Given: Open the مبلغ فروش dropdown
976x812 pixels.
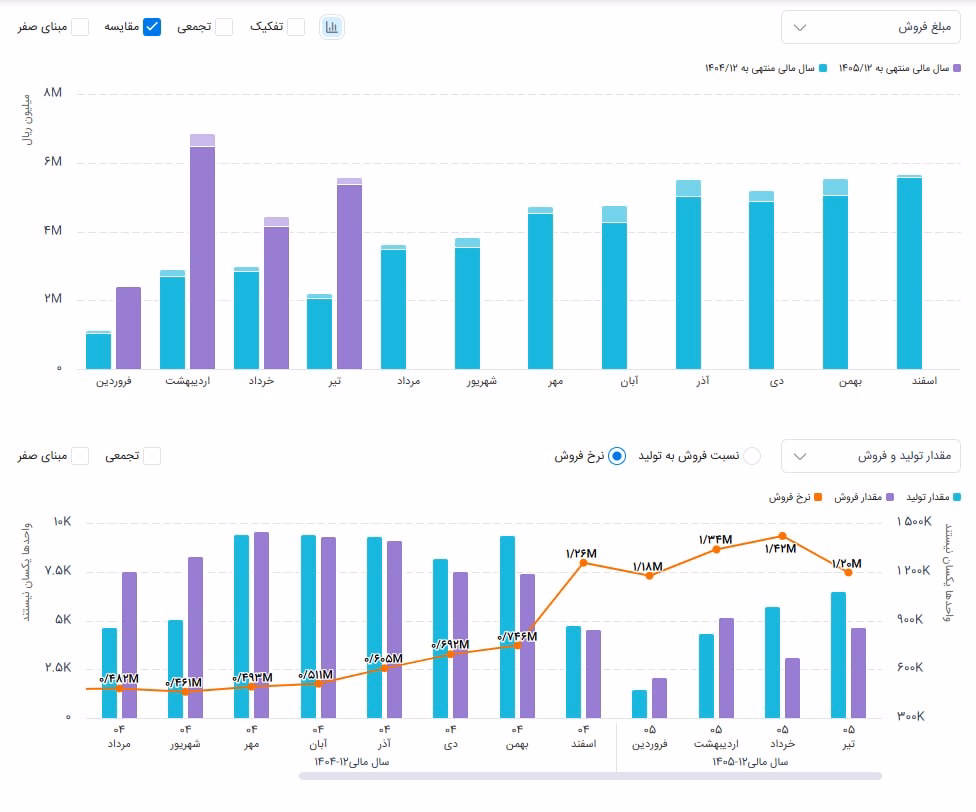Looking at the screenshot, I should [871, 27].
